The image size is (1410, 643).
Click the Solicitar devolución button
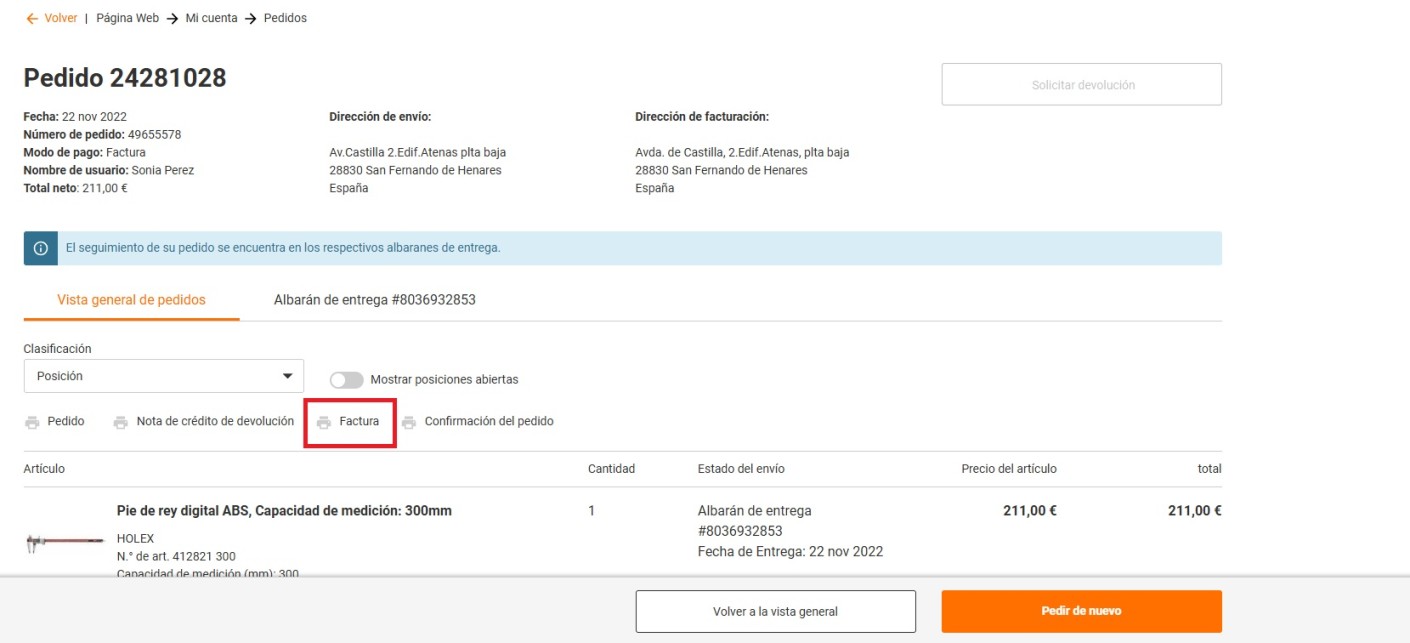(x=1081, y=85)
